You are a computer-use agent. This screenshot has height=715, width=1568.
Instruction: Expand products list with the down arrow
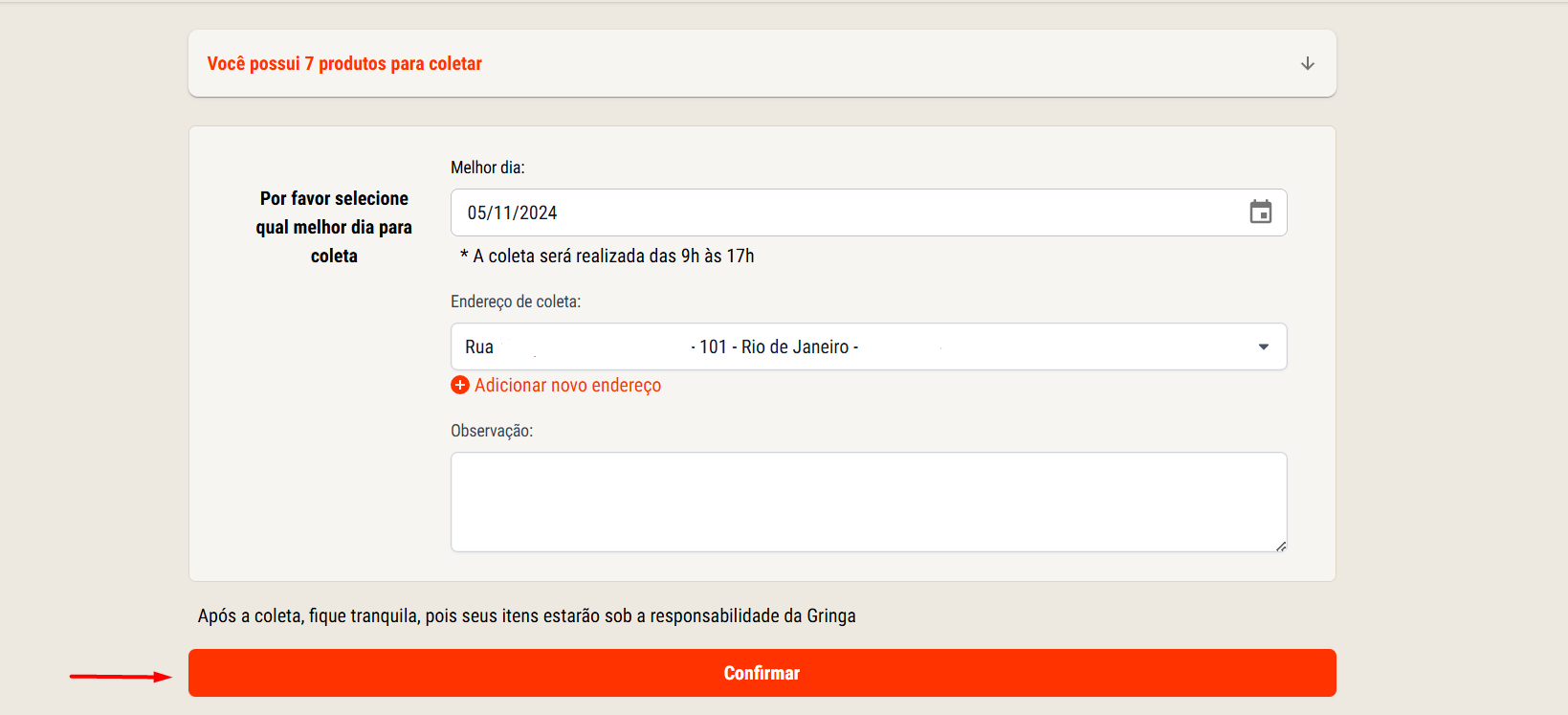pyautogui.click(x=1307, y=63)
